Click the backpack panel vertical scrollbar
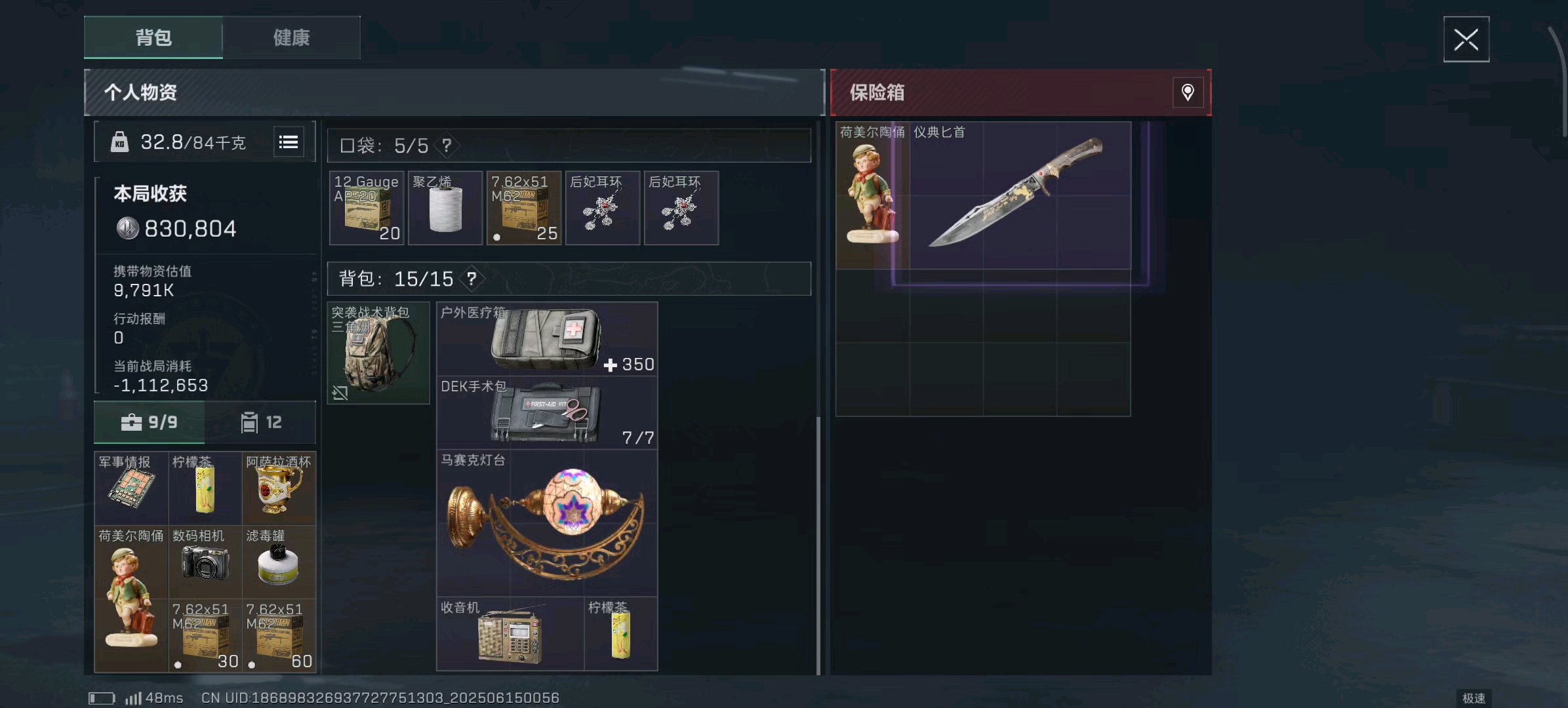The image size is (1568, 708). point(818,544)
